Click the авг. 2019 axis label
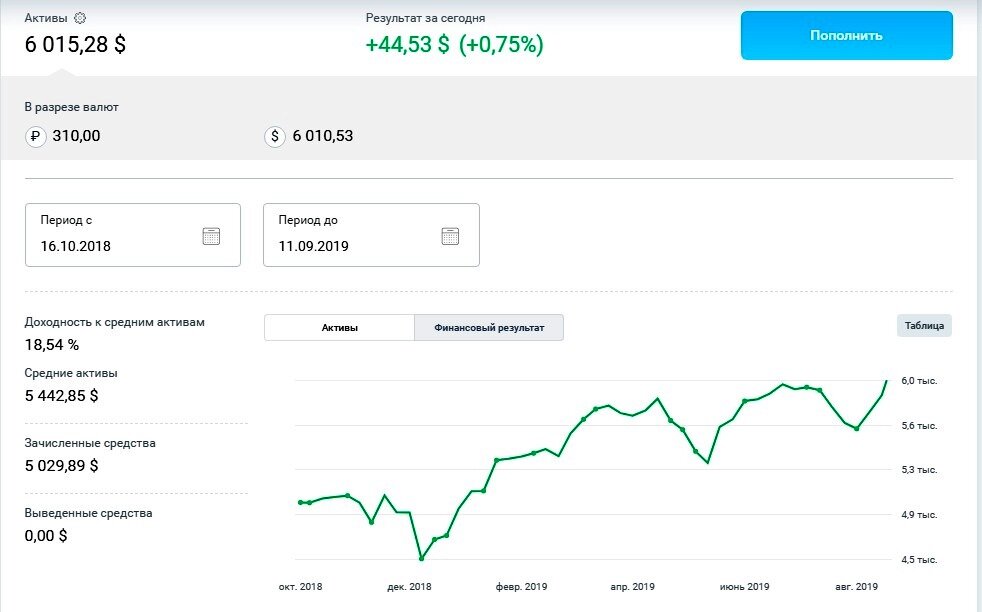 (856, 587)
